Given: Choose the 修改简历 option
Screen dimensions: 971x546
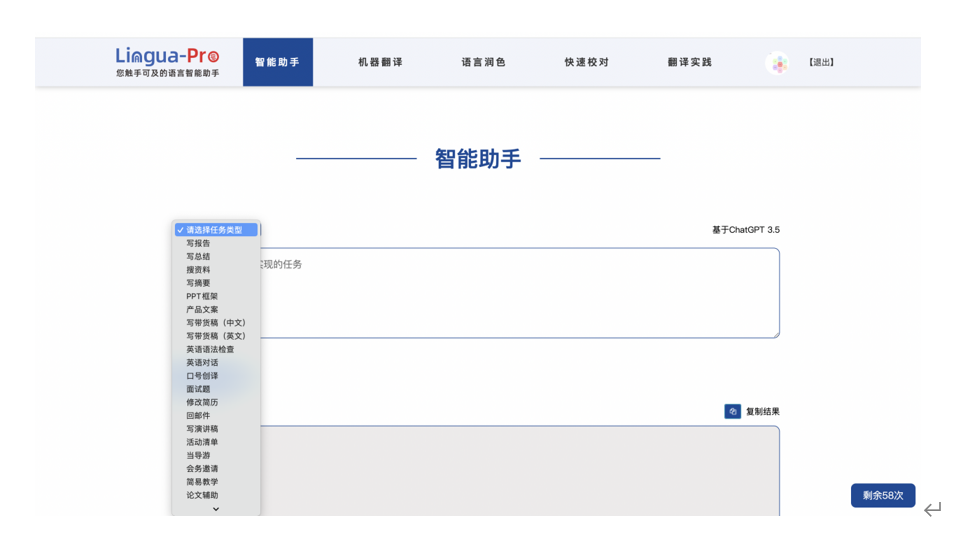Looking at the screenshot, I should [x=202, y=402].
